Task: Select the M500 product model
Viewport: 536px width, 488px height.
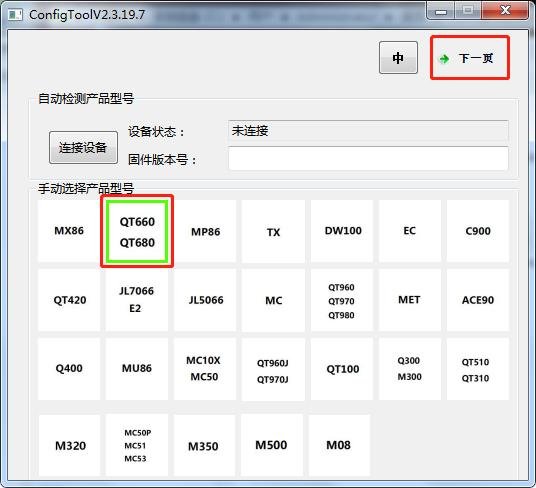Action: (x=272, y=445)
